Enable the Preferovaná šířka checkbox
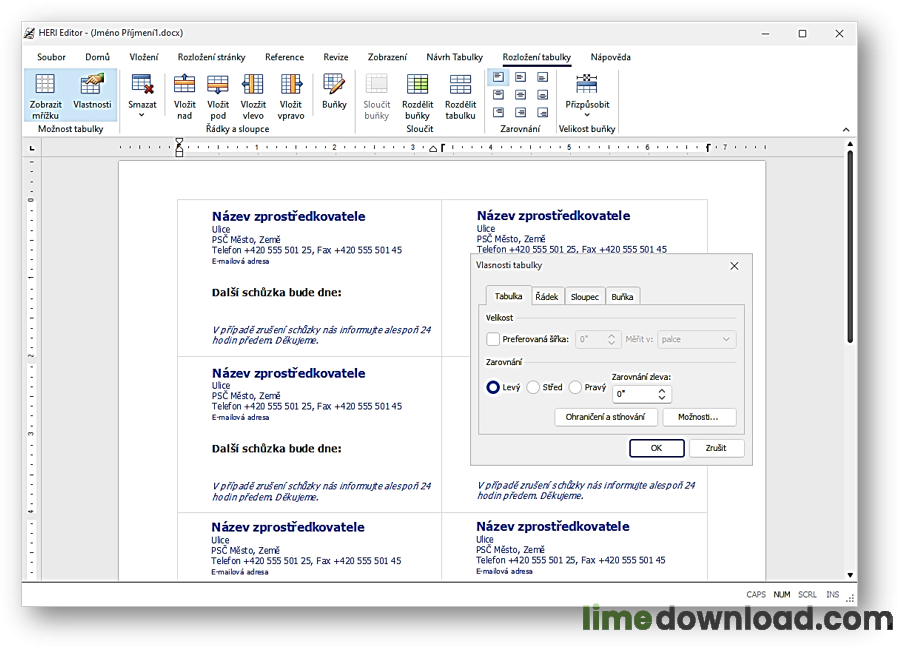Image resolution: width=900 pixels, height=649 pixels. tap(494, 339)
